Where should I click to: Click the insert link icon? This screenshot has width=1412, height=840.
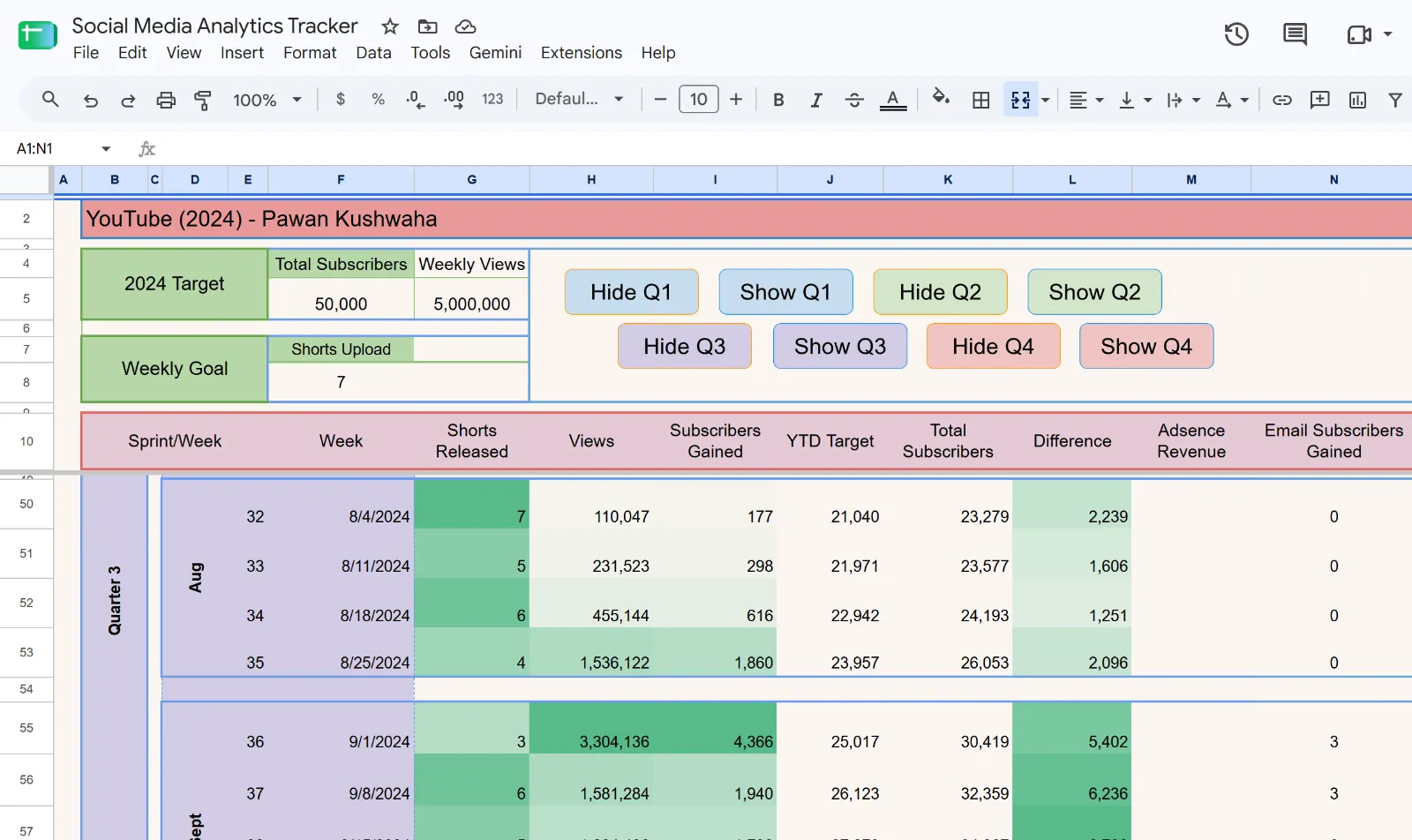pos(1282,100)
